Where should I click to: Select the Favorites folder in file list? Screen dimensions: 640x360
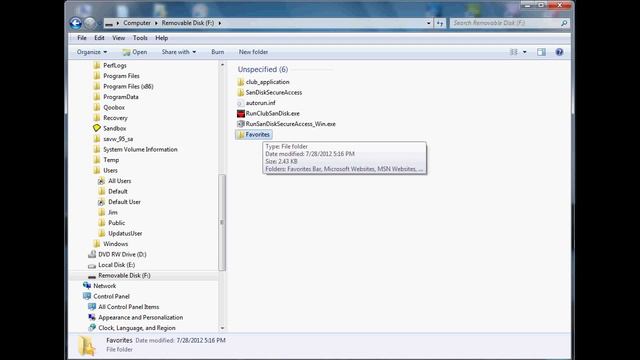253,135
